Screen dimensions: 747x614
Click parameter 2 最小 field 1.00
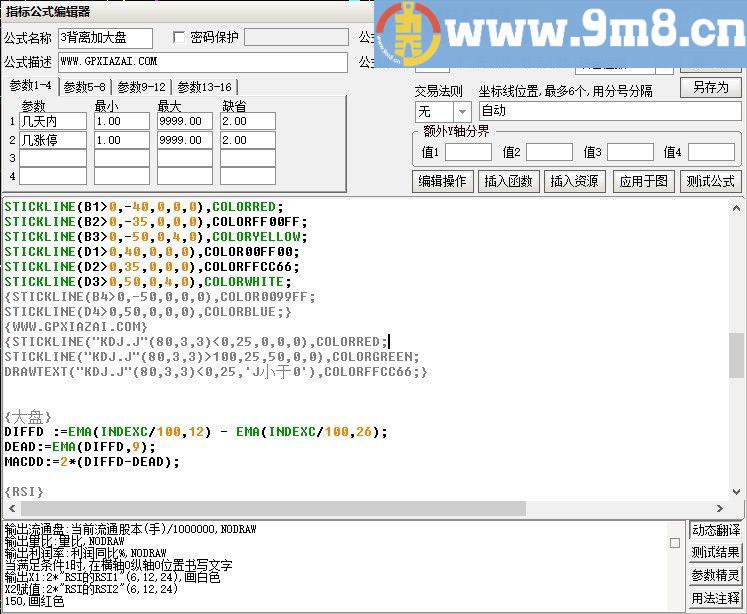(122, 140)
